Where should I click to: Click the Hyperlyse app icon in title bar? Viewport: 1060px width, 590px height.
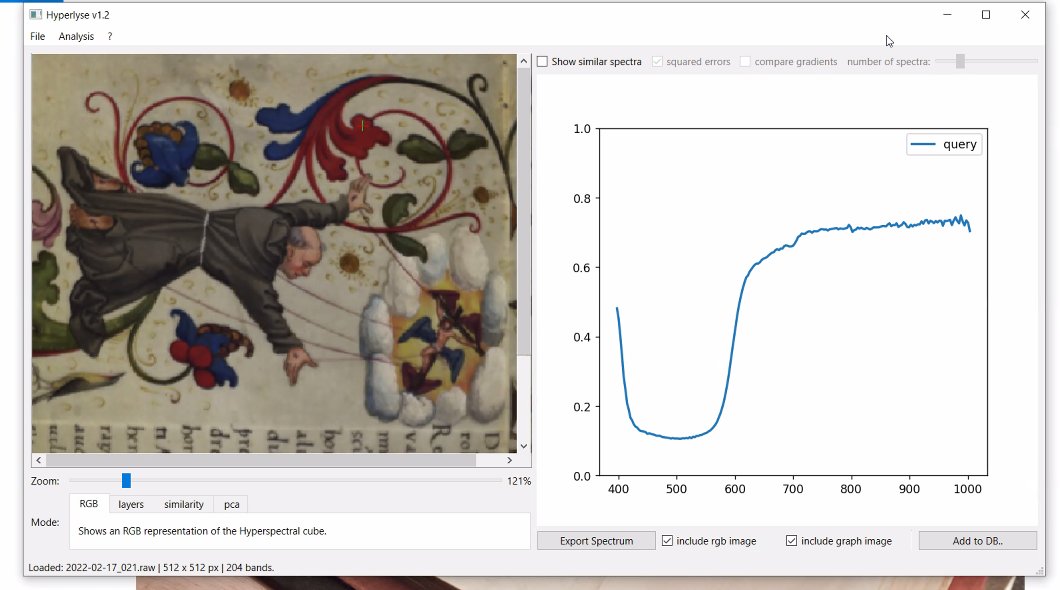point(36,14)
